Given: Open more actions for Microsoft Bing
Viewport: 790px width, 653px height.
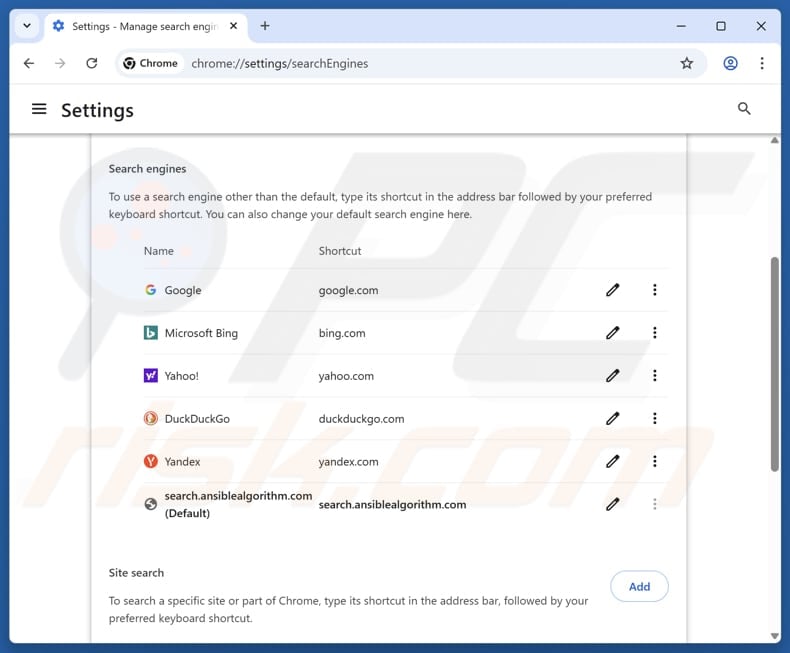Looking at the screenshot, I should coord(654,333).
